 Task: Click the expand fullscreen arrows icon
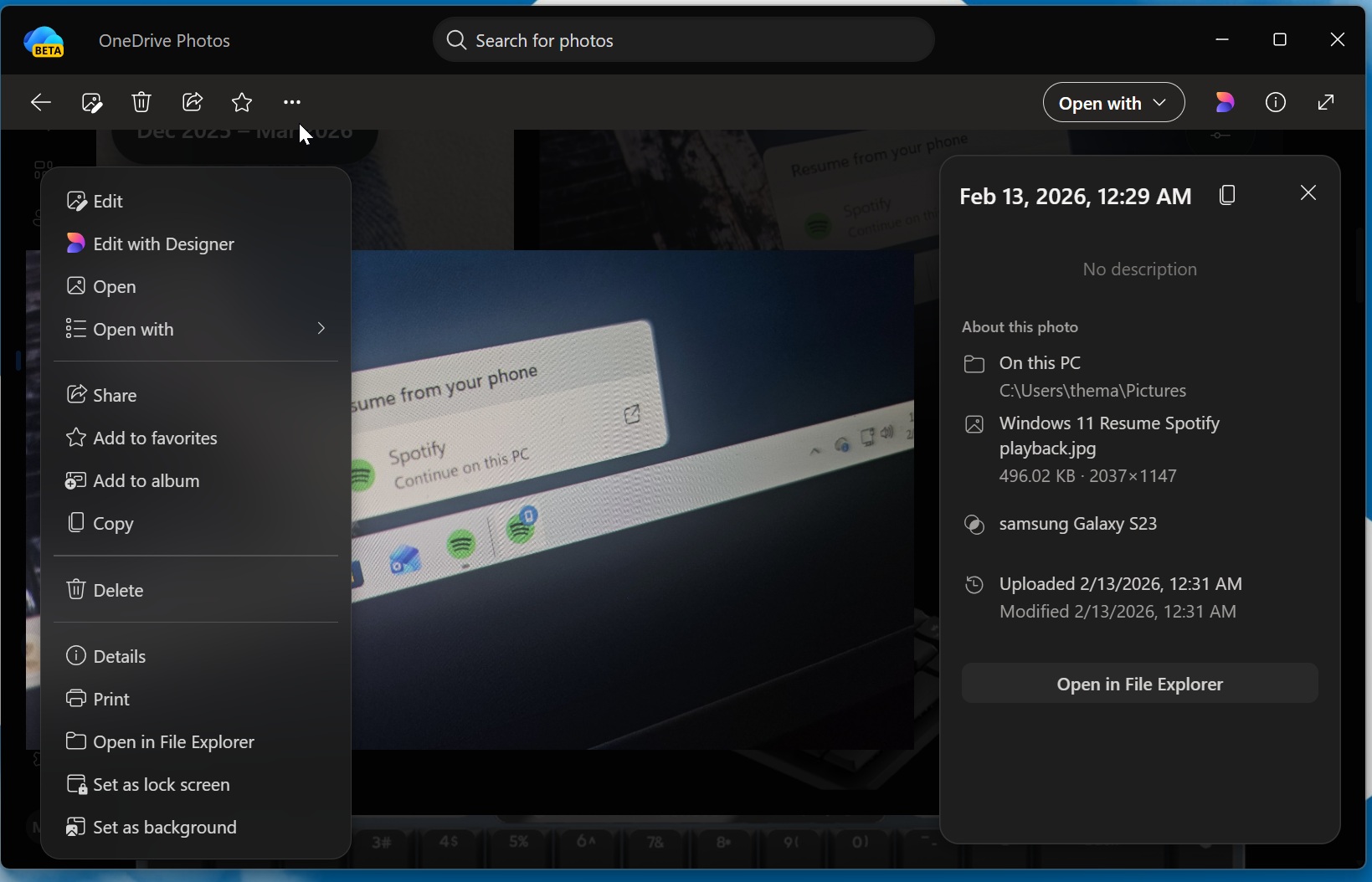point(1326,102)
